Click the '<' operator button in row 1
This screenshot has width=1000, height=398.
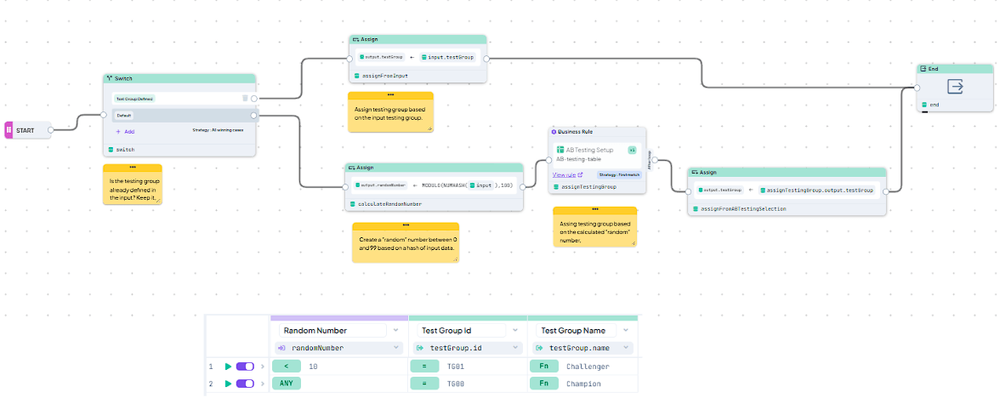click(286, 367)
